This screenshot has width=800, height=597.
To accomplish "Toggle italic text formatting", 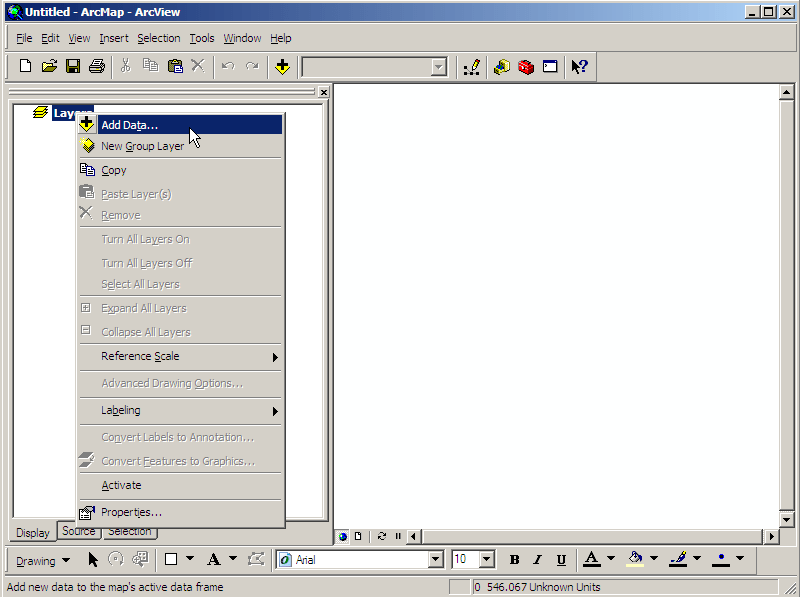I will click(537, 560).
